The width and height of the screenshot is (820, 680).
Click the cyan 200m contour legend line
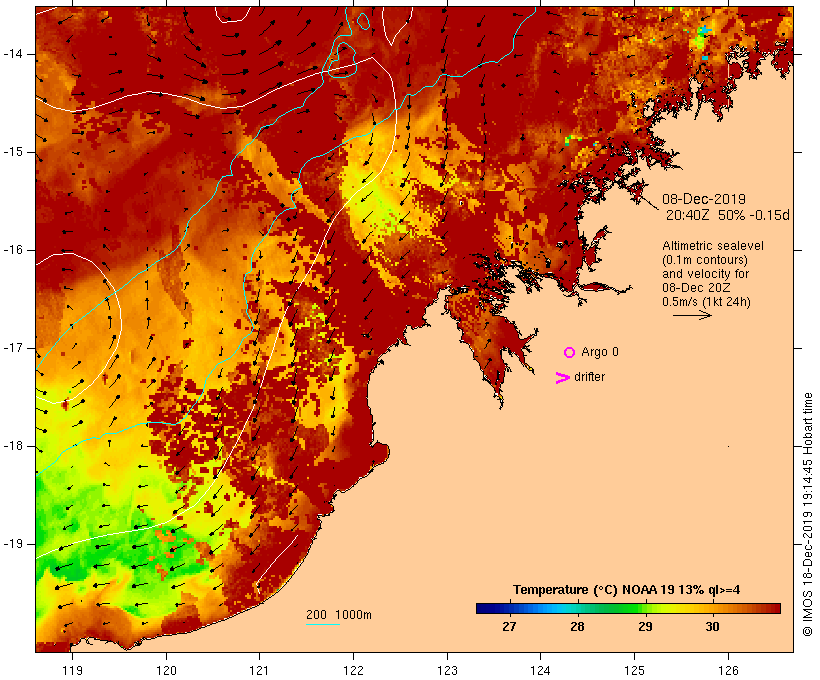[x=323, y=624]
